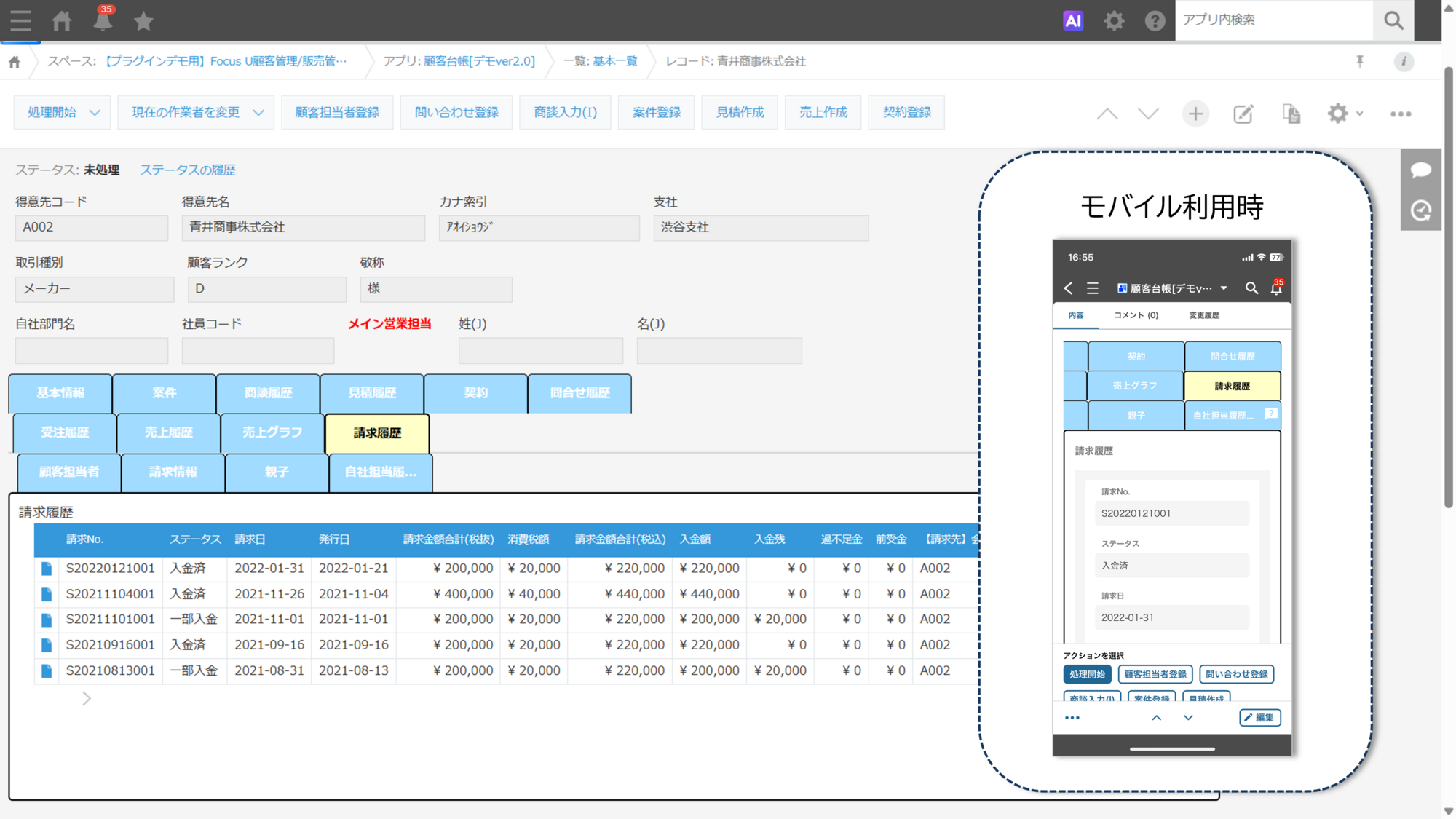Click the search magnifier button
1456x819 pixels.
[x=1393, y=20]
